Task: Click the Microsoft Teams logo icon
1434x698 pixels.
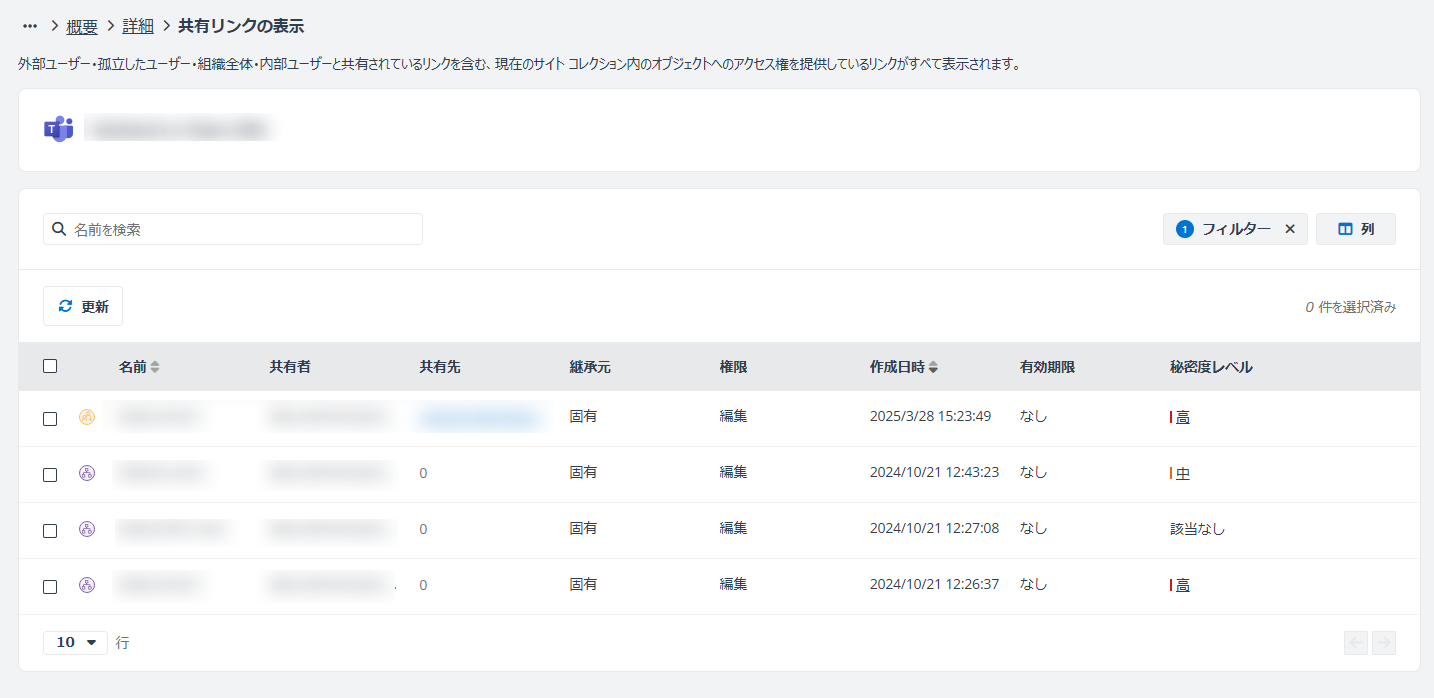Action: 58,129
